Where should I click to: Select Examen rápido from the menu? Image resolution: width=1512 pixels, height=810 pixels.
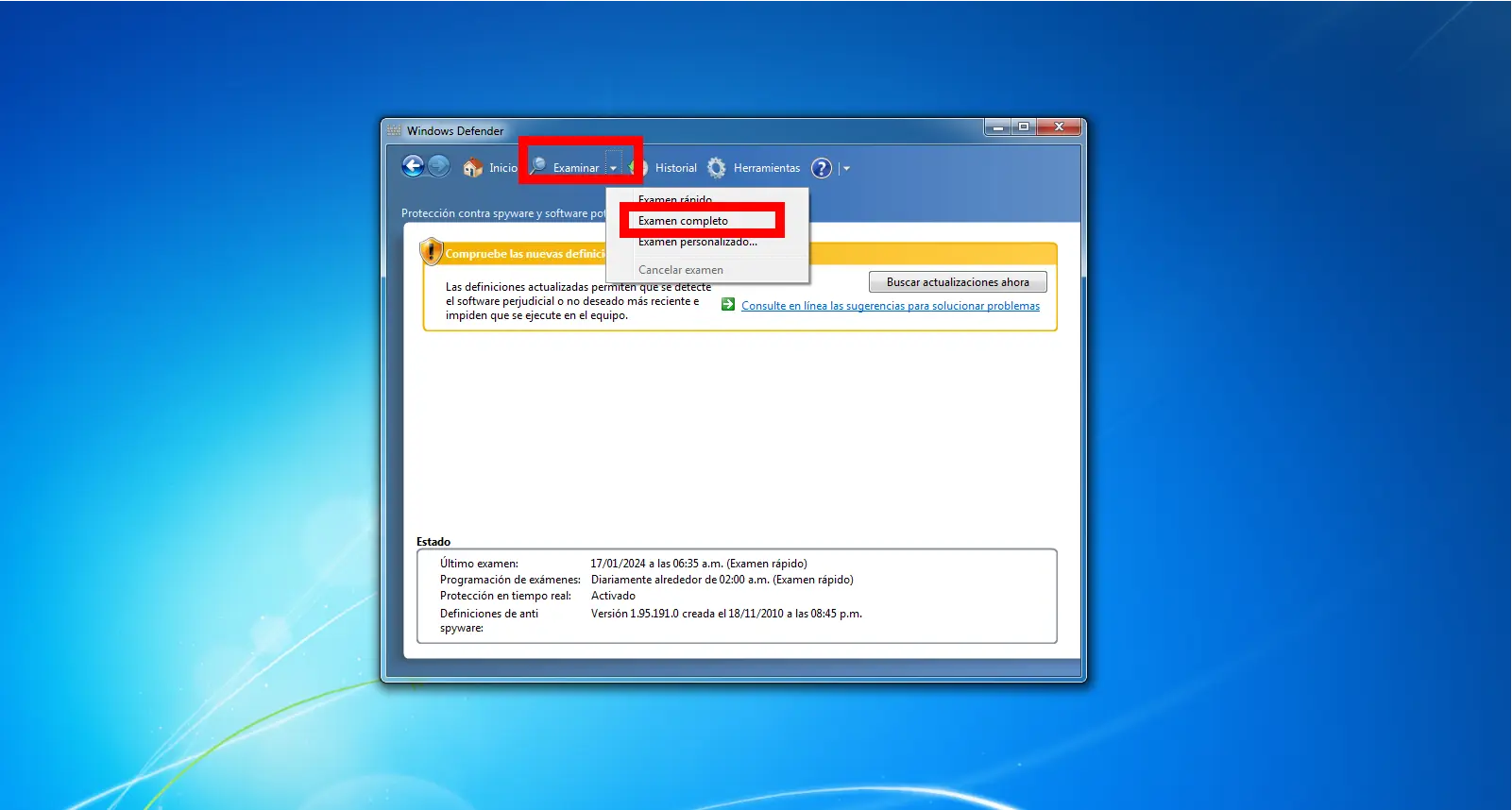coord(675,197)
